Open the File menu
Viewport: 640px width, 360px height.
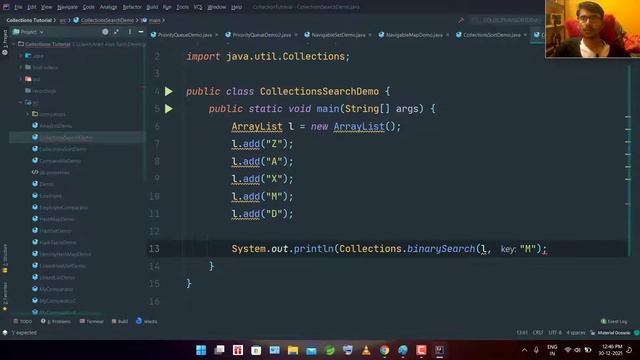click(18, 7)
